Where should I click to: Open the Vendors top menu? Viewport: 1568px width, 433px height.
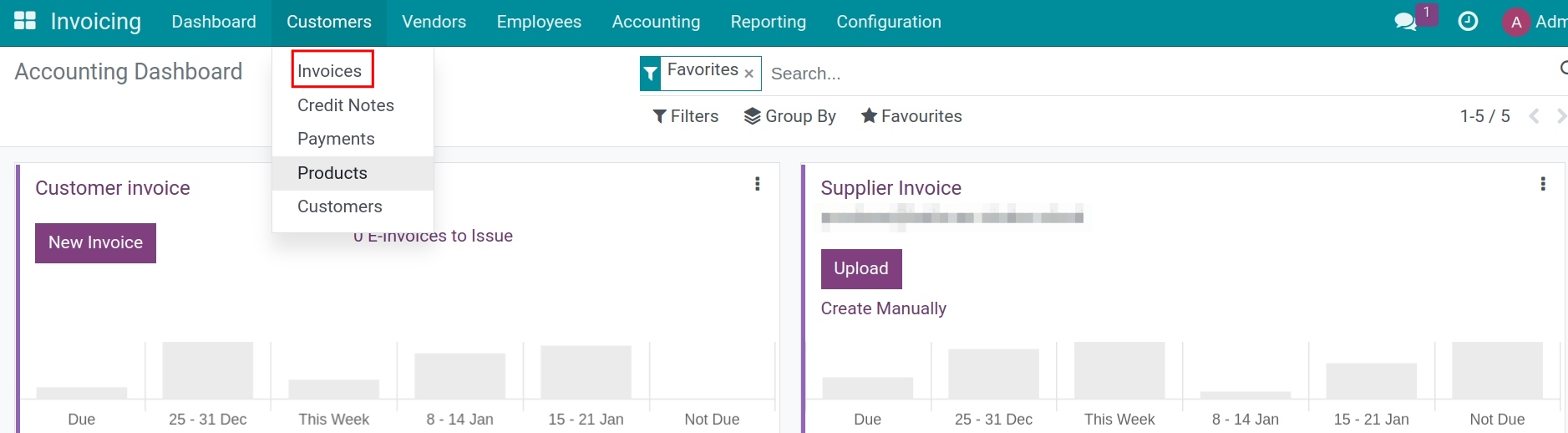point(434,22)
